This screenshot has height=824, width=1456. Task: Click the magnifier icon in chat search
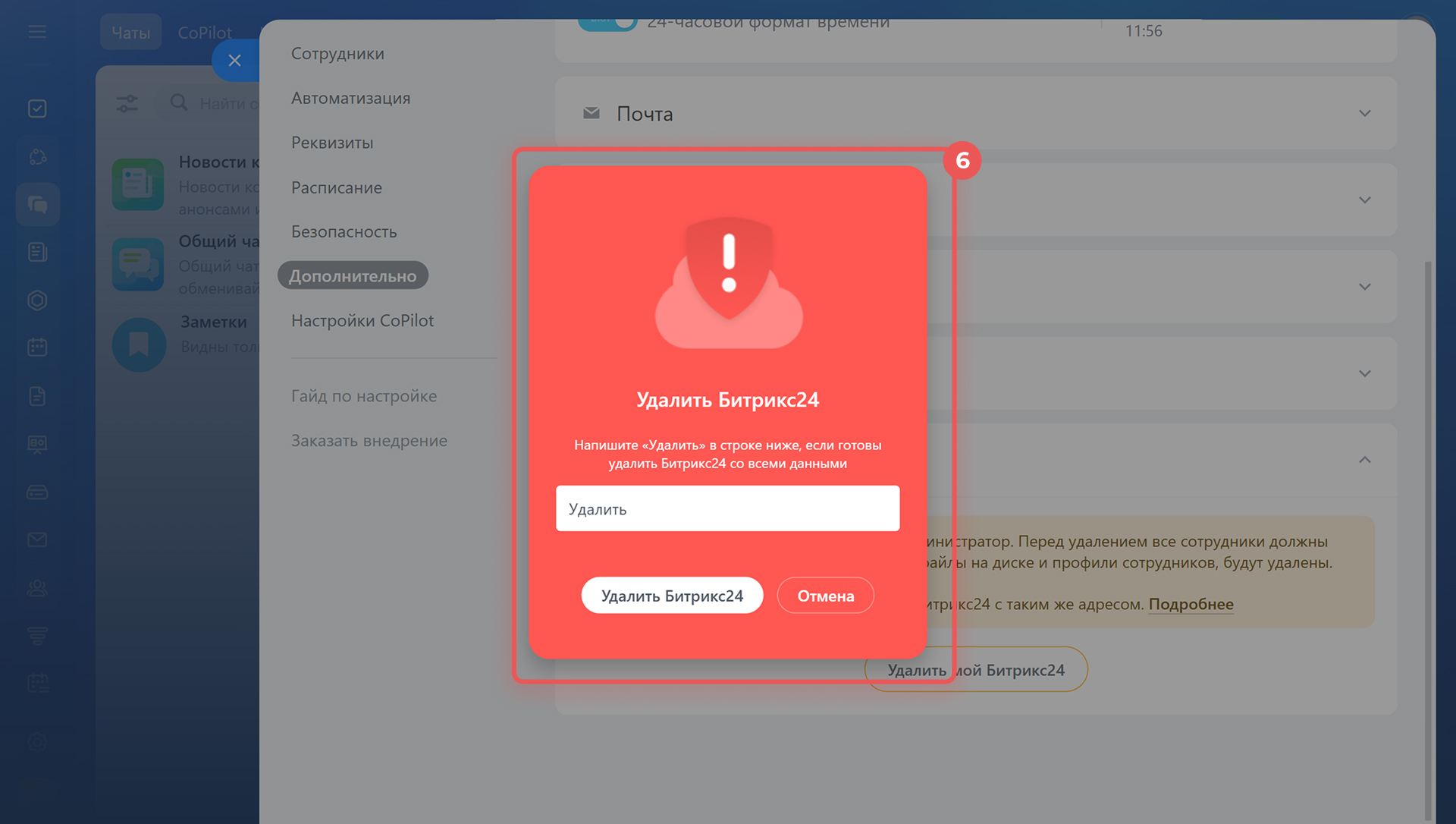coord(179,102)
